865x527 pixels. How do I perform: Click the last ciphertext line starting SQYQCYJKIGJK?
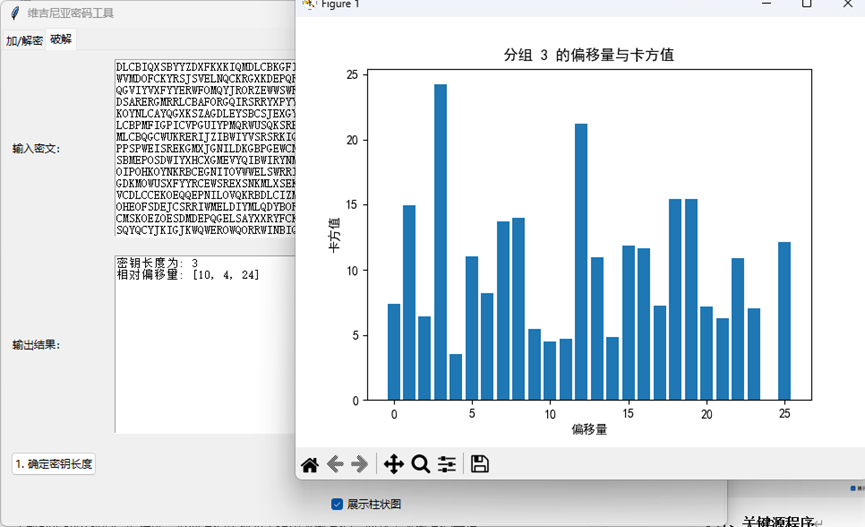pyautogui.click(x=206, y=230)
